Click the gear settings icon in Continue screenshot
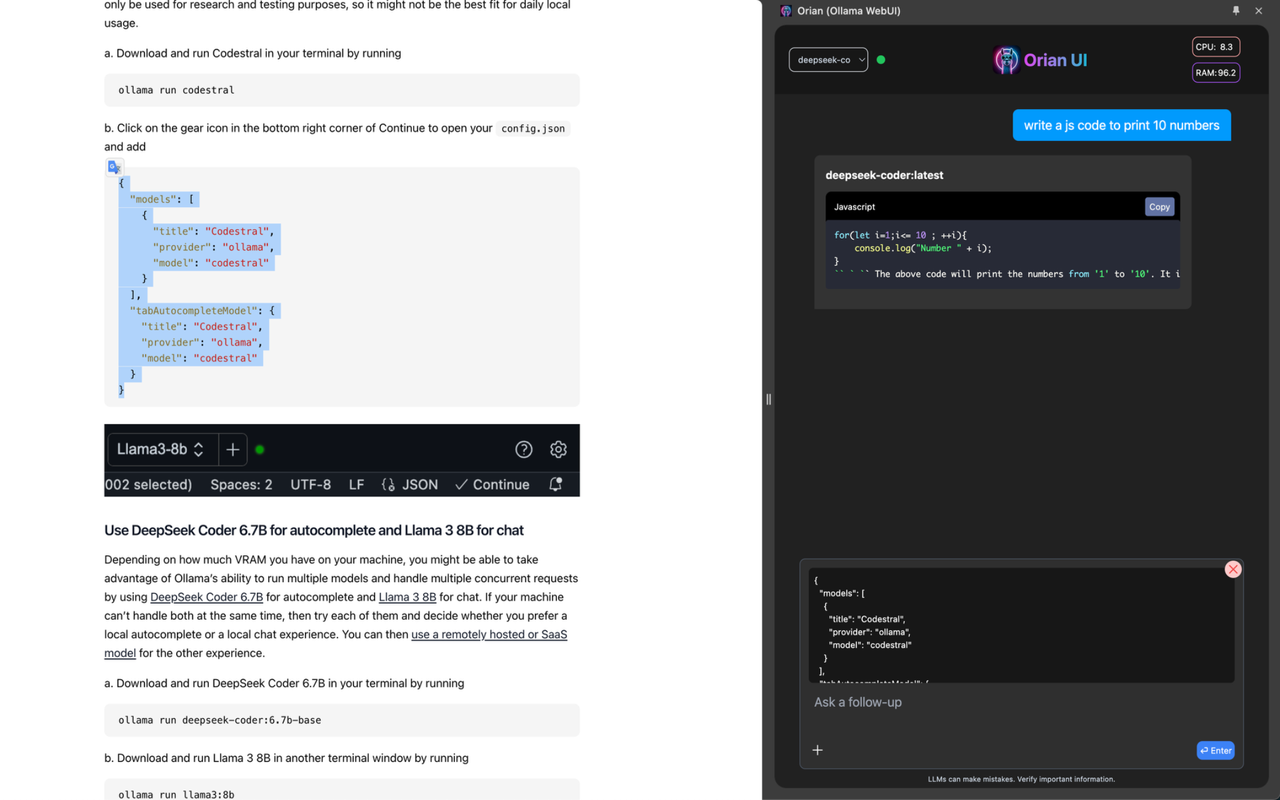Viewport: 1280px width, 800px height. click(558, 450)
